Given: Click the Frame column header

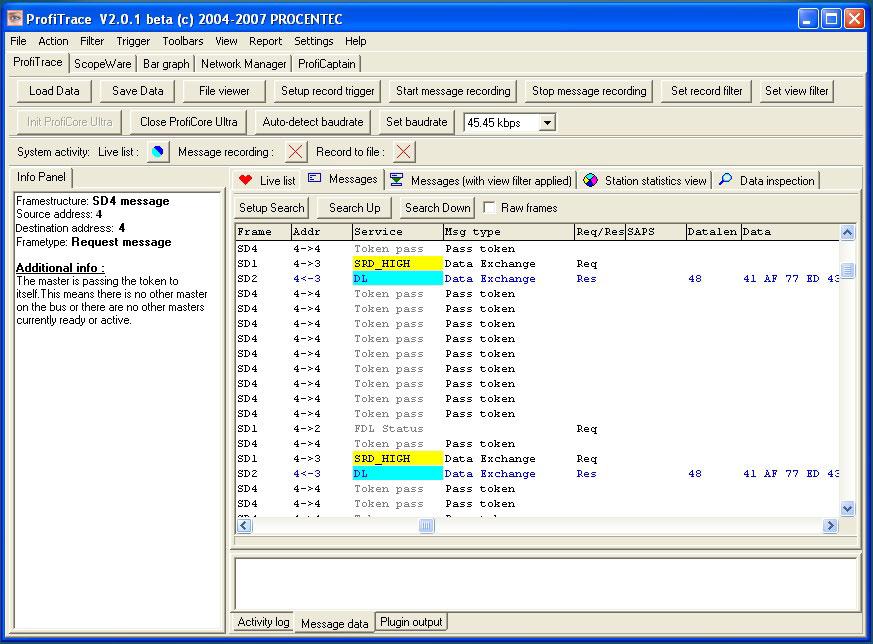Looking at the screenshot, I should click(x=263, y=232).
